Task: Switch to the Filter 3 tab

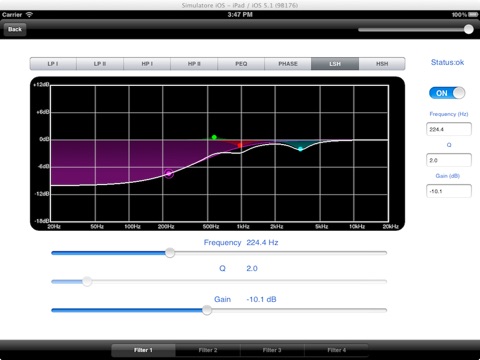Action: click(272, 350)
